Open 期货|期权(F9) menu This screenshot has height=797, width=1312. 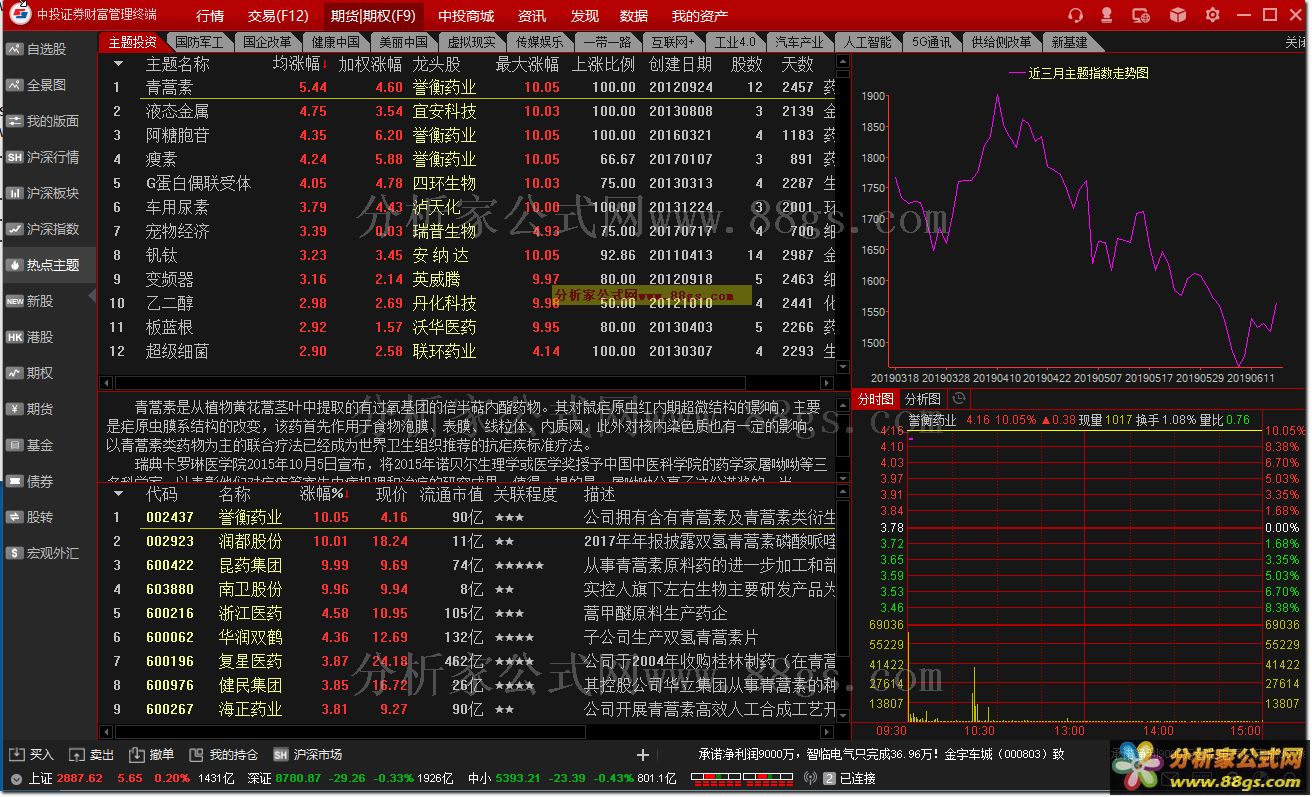(x=373, y=16)
